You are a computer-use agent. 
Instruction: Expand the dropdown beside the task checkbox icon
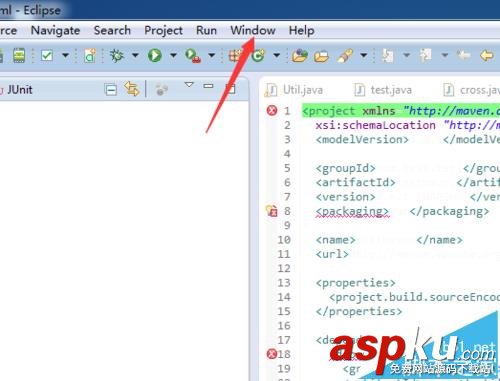coord(65,55)
